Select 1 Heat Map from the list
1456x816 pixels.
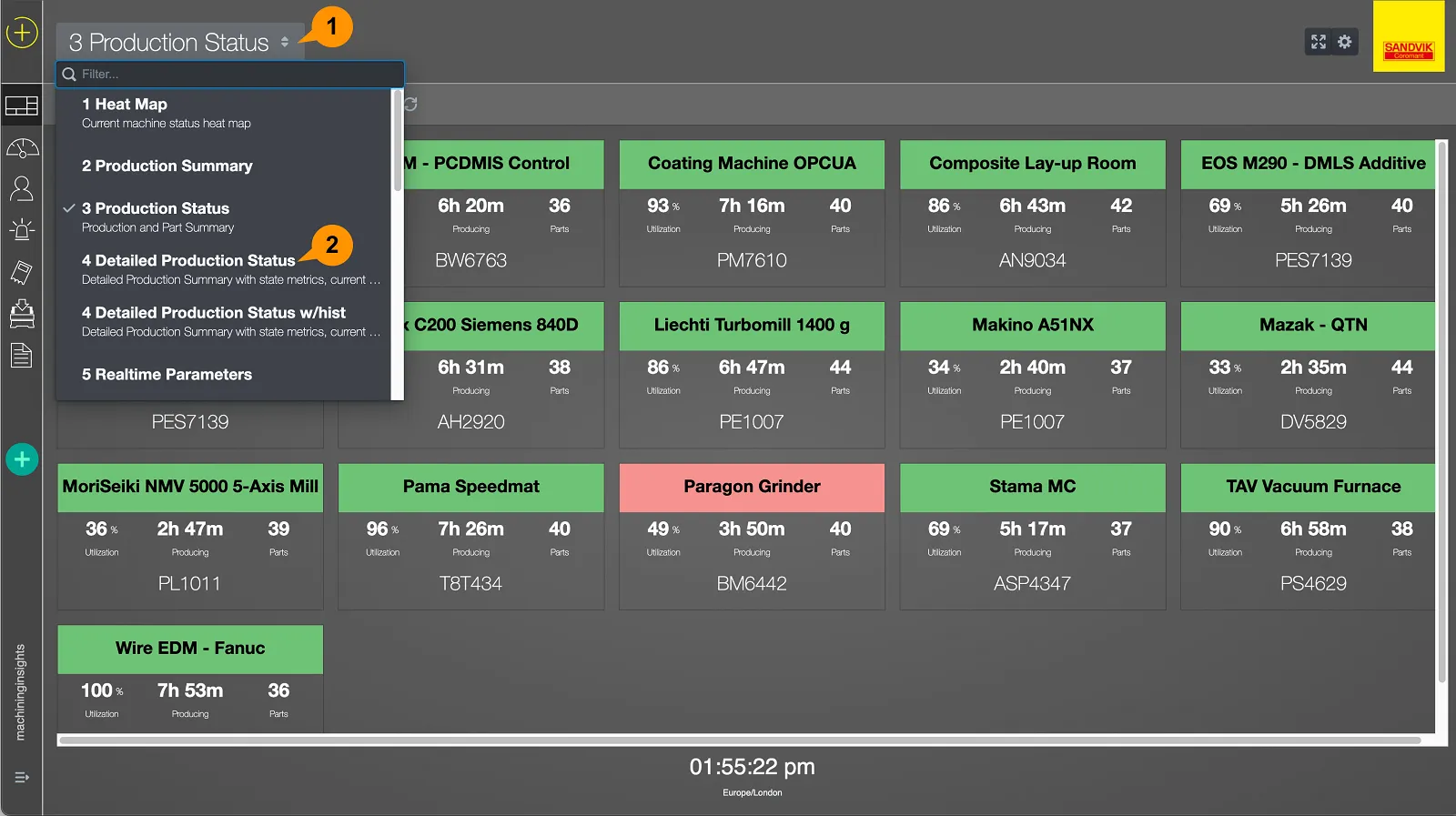pos(224,113)
